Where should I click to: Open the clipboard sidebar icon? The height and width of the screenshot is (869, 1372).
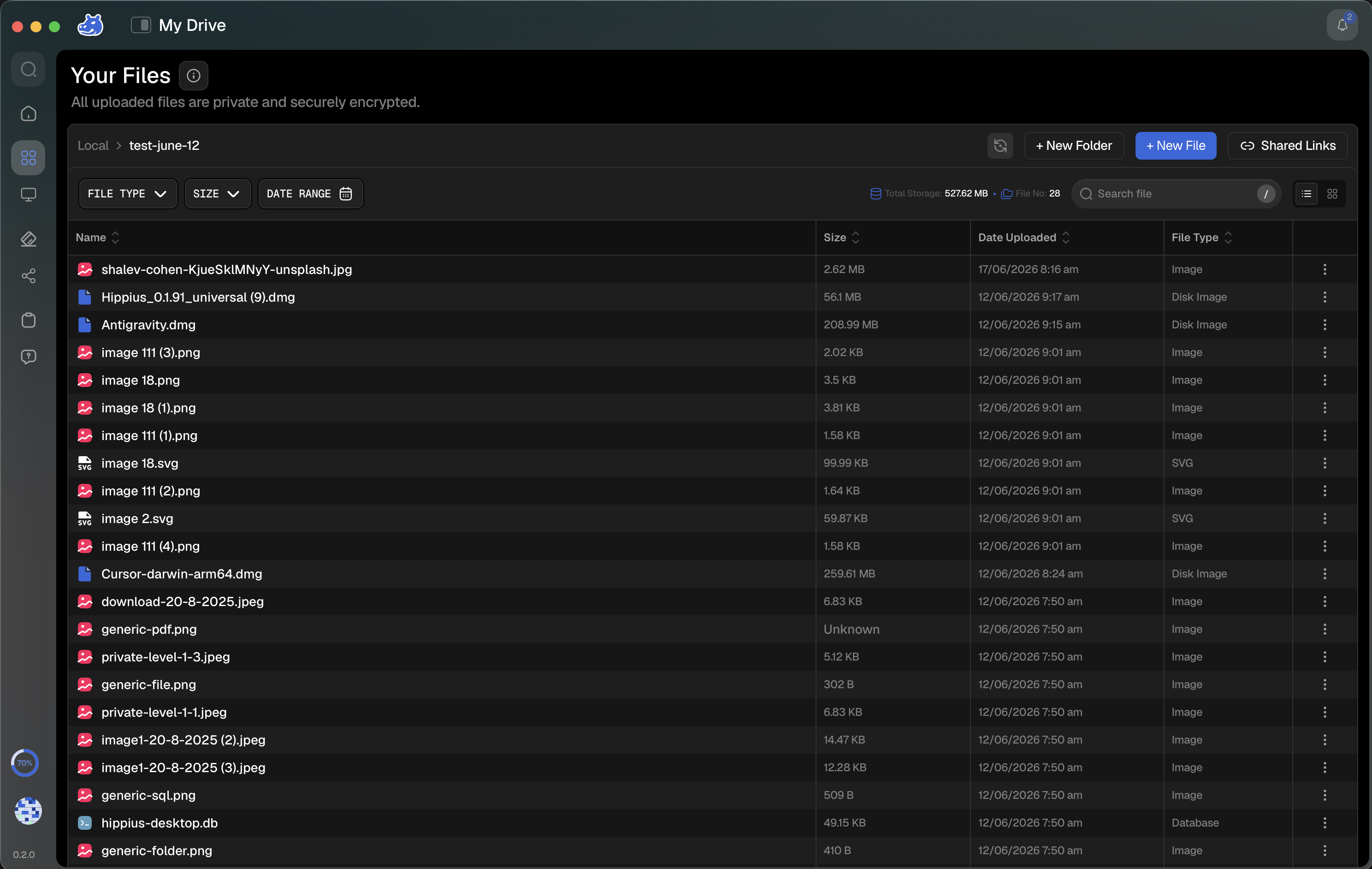[x=29, y=320]
